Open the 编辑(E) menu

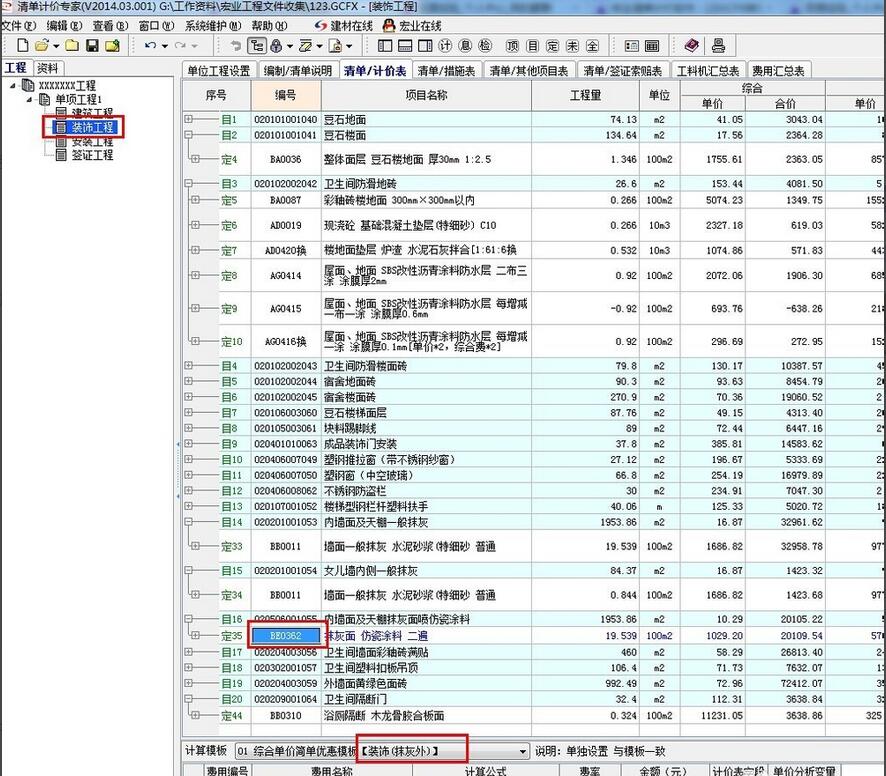64,26
